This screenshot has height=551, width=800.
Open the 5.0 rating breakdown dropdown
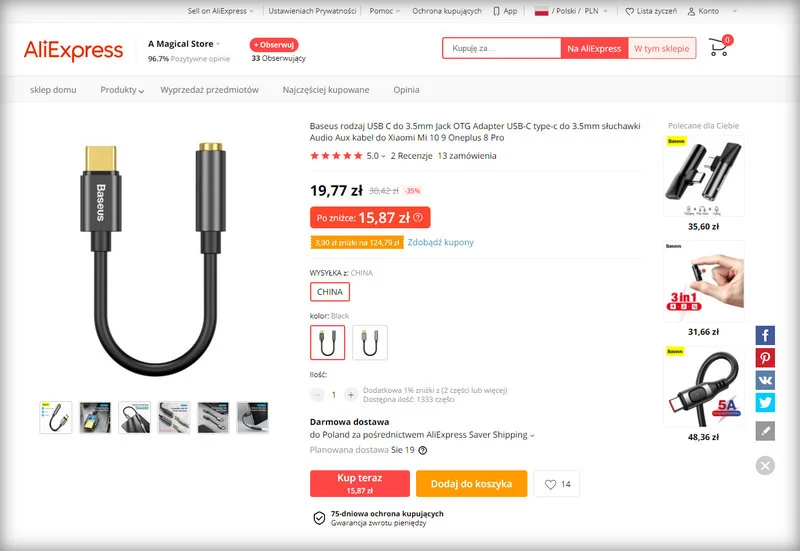click(376, 156)
